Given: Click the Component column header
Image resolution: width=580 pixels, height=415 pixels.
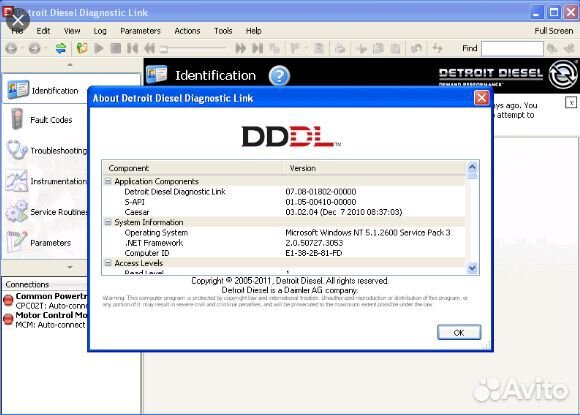Looking at the screenshot, I should click(x=193, y=168).
